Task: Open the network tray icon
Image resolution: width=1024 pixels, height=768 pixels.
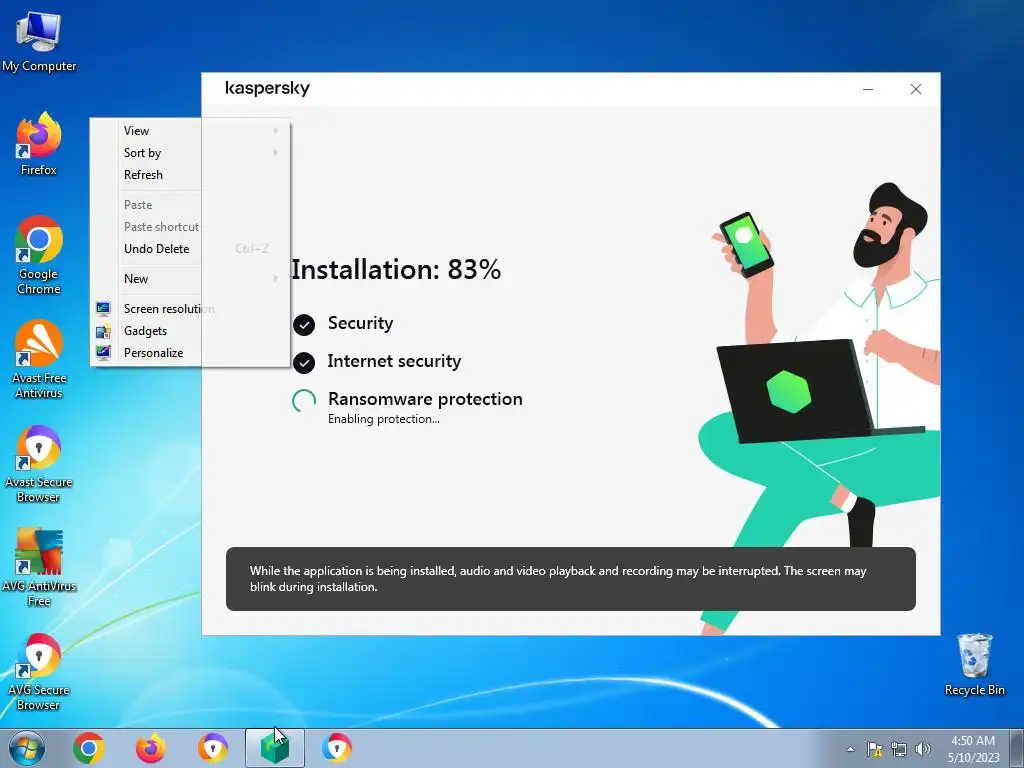Action: click(899, 749)
